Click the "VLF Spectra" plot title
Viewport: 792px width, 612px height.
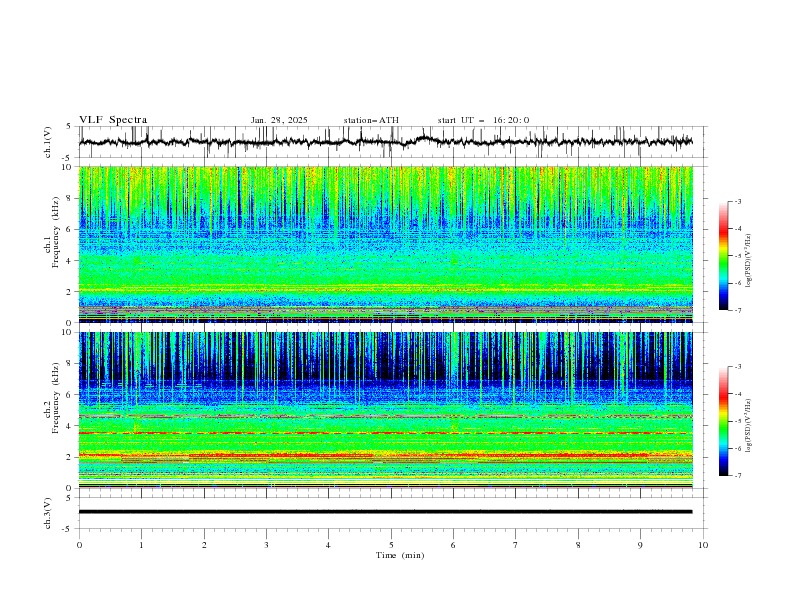tap(113, 120)
